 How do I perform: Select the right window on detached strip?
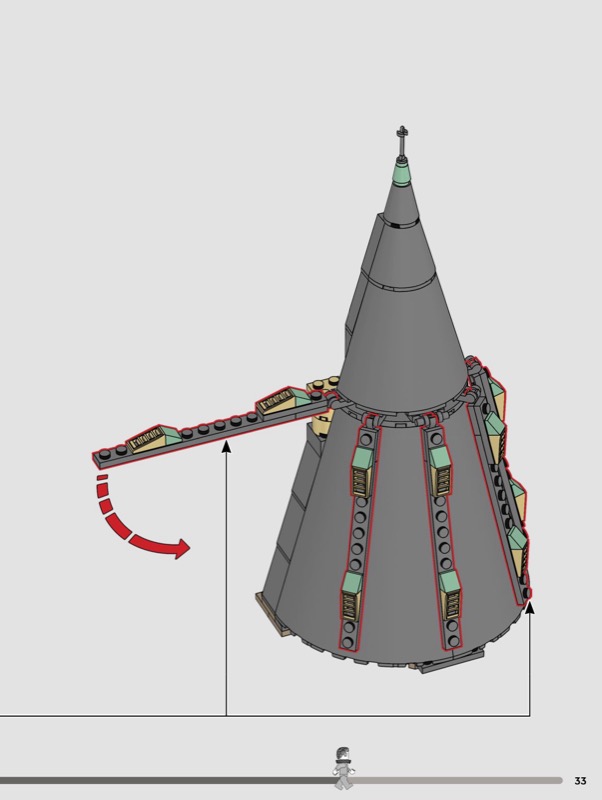pyautogui.click(x=277, y=403)
